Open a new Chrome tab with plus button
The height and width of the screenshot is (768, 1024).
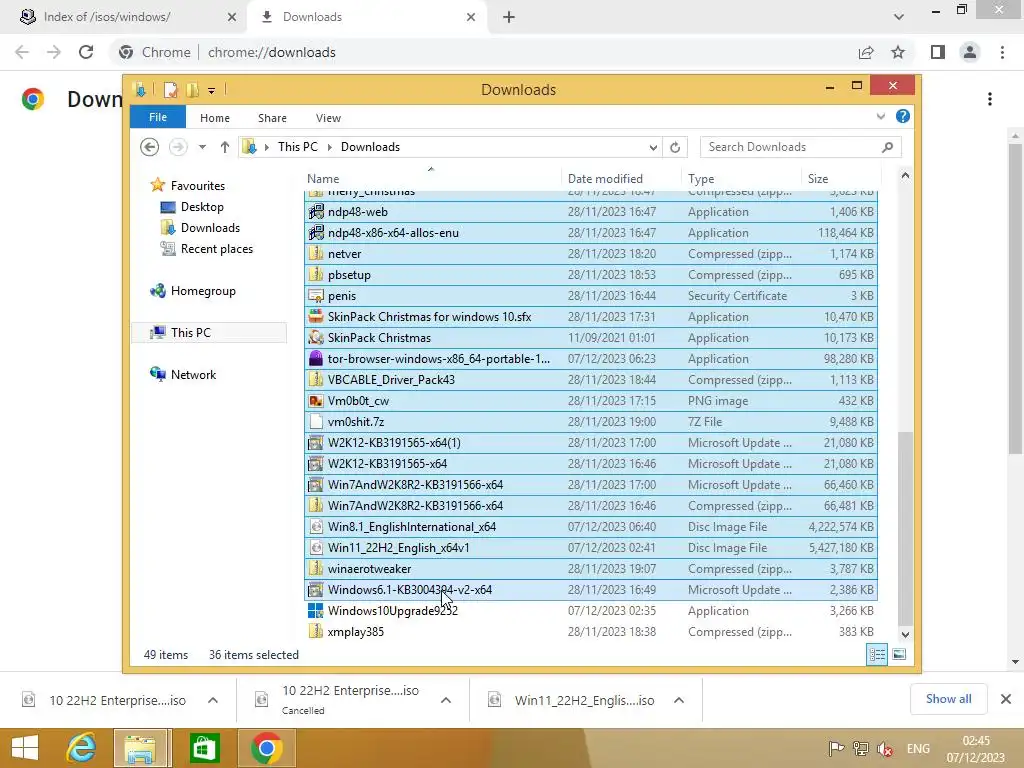point(509,18)
